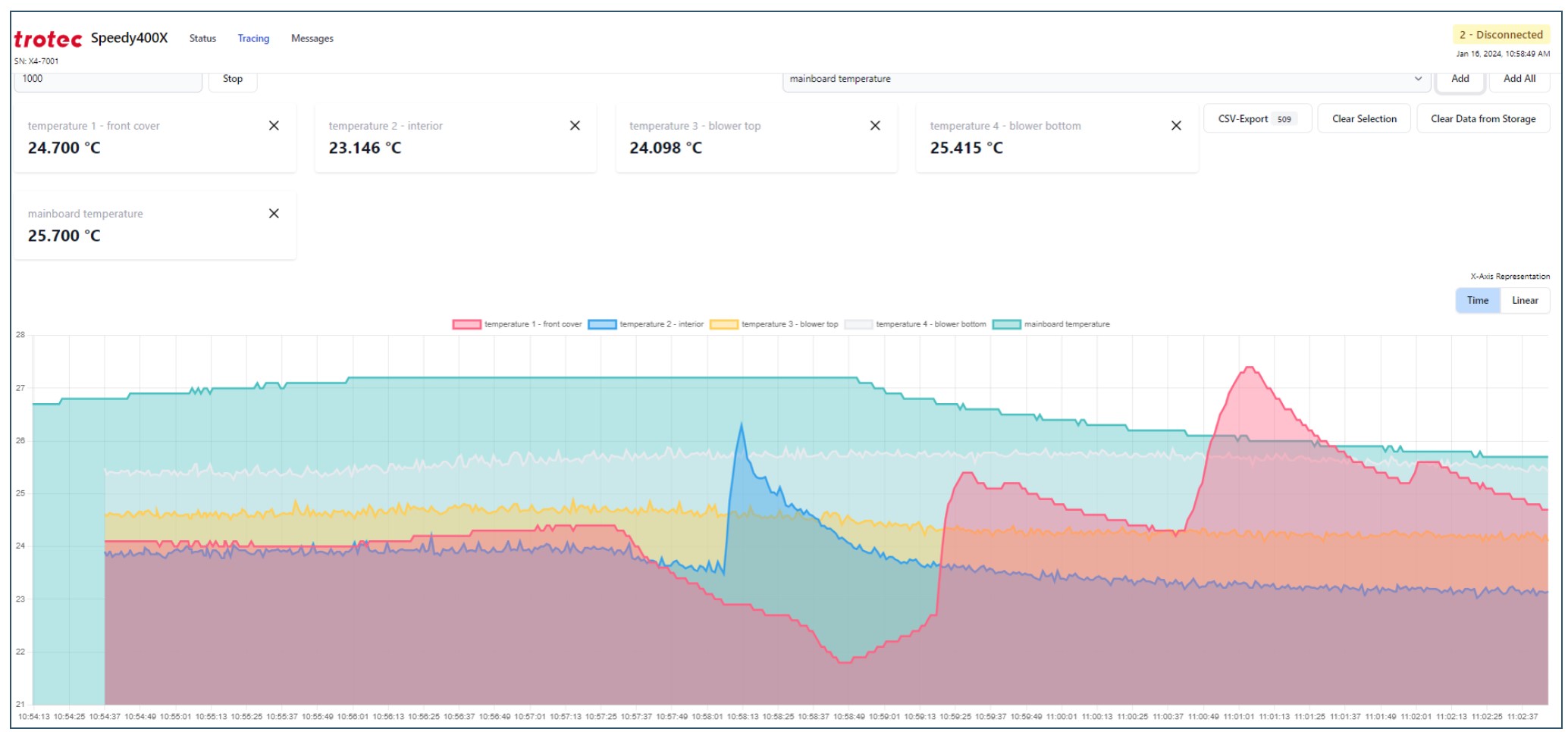1568x732 pixels.
Task: Switch X-axis representation to Linear
Action: (1525, 301)
